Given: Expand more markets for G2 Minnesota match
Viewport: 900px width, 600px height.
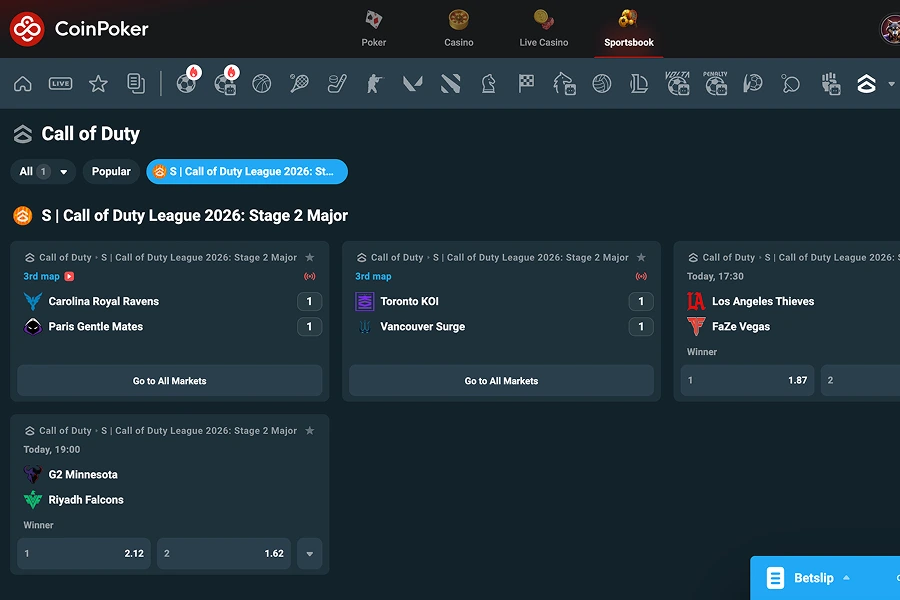Looking at the screenshot, I should [310, 554].
